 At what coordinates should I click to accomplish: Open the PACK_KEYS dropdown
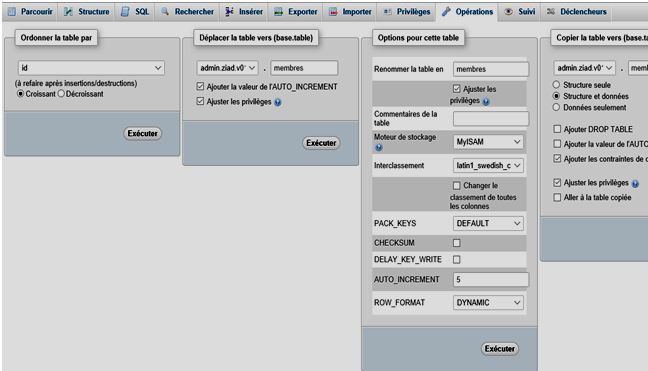(x=488, y=224)
